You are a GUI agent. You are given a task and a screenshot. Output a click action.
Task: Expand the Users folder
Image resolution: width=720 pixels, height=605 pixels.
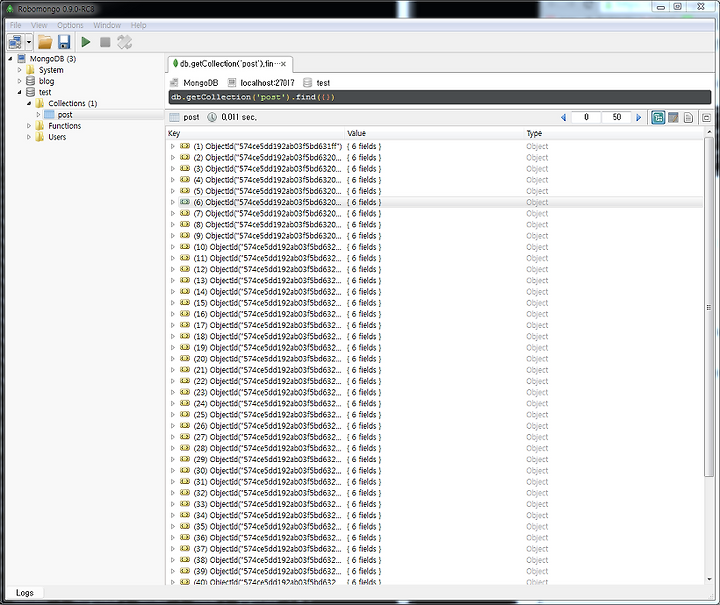(28, 137)
